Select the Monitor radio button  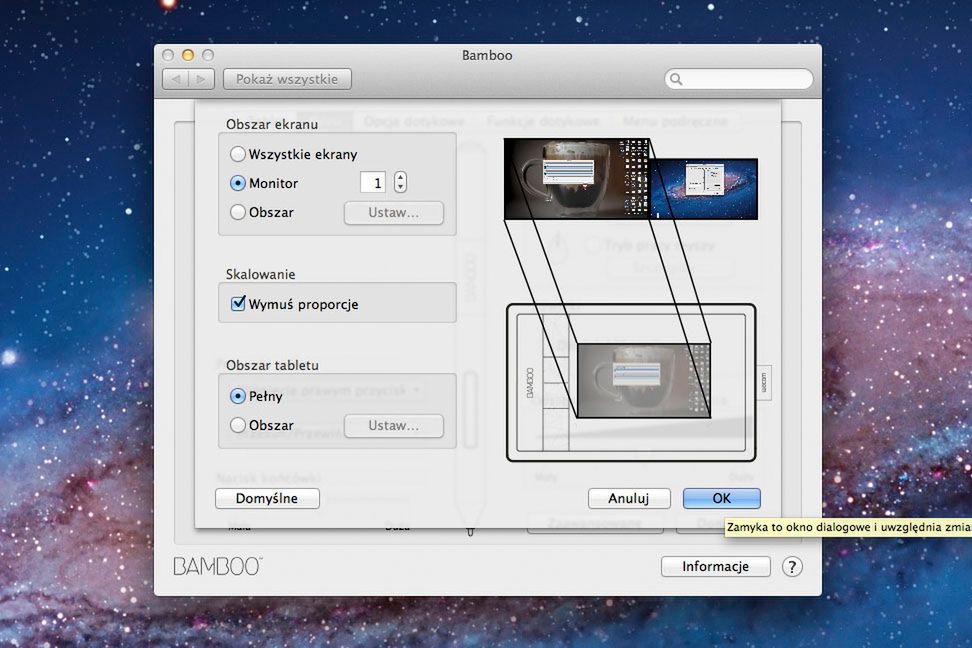click(237, 183)
